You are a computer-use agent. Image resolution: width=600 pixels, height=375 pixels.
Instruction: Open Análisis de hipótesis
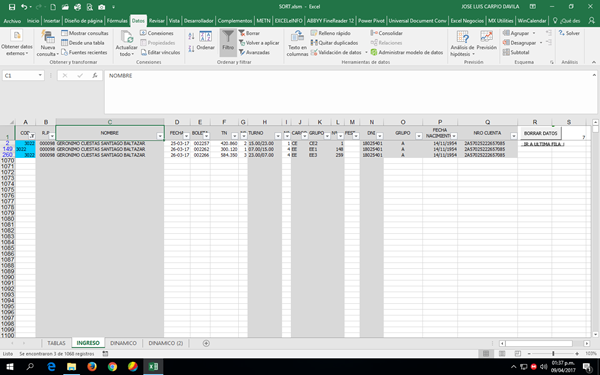pyautogui.click(x=462, y=44)
